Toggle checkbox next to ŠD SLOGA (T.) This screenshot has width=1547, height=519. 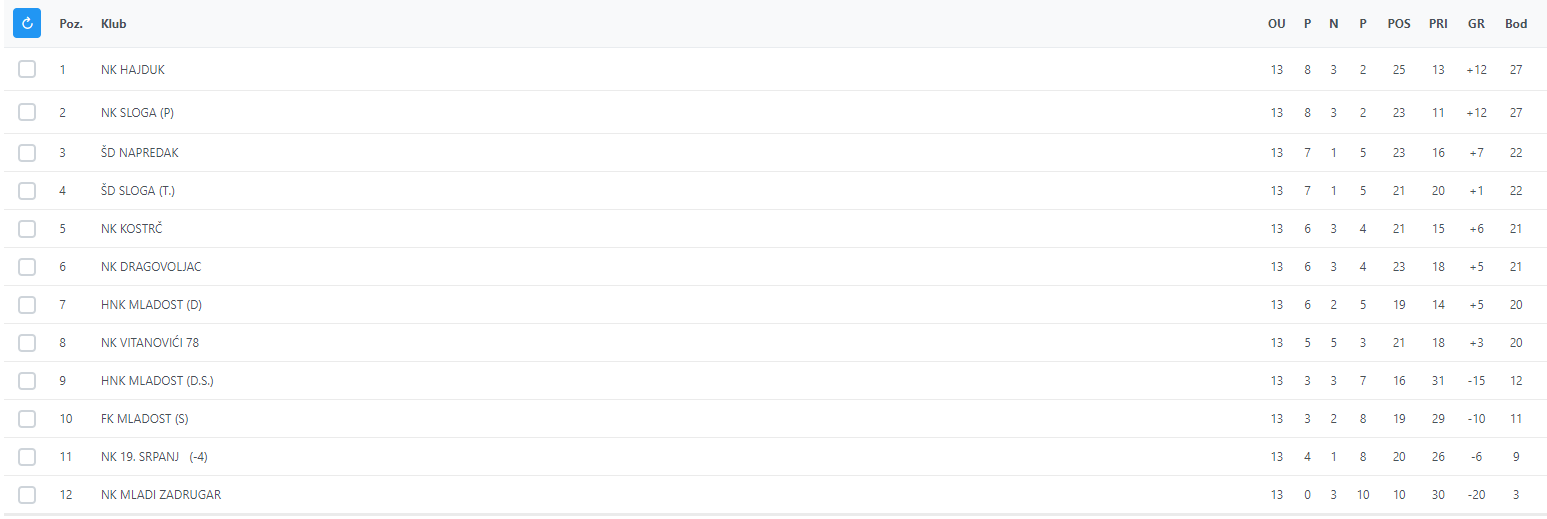click(27, 191)
